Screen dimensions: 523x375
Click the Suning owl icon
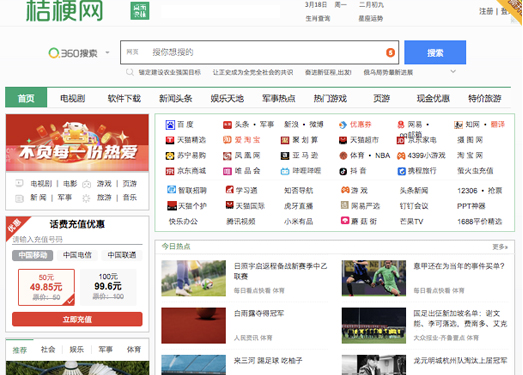[x=170, y=156]
